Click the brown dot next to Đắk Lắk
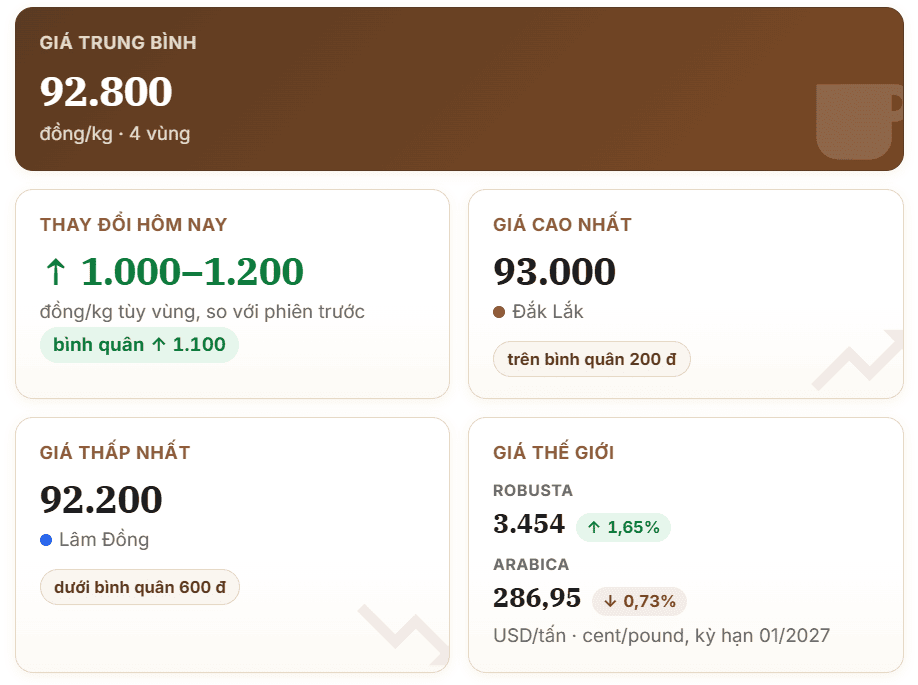Image resolution: width=918 pixels, height=685 pixels. click(x=499, y=312)
